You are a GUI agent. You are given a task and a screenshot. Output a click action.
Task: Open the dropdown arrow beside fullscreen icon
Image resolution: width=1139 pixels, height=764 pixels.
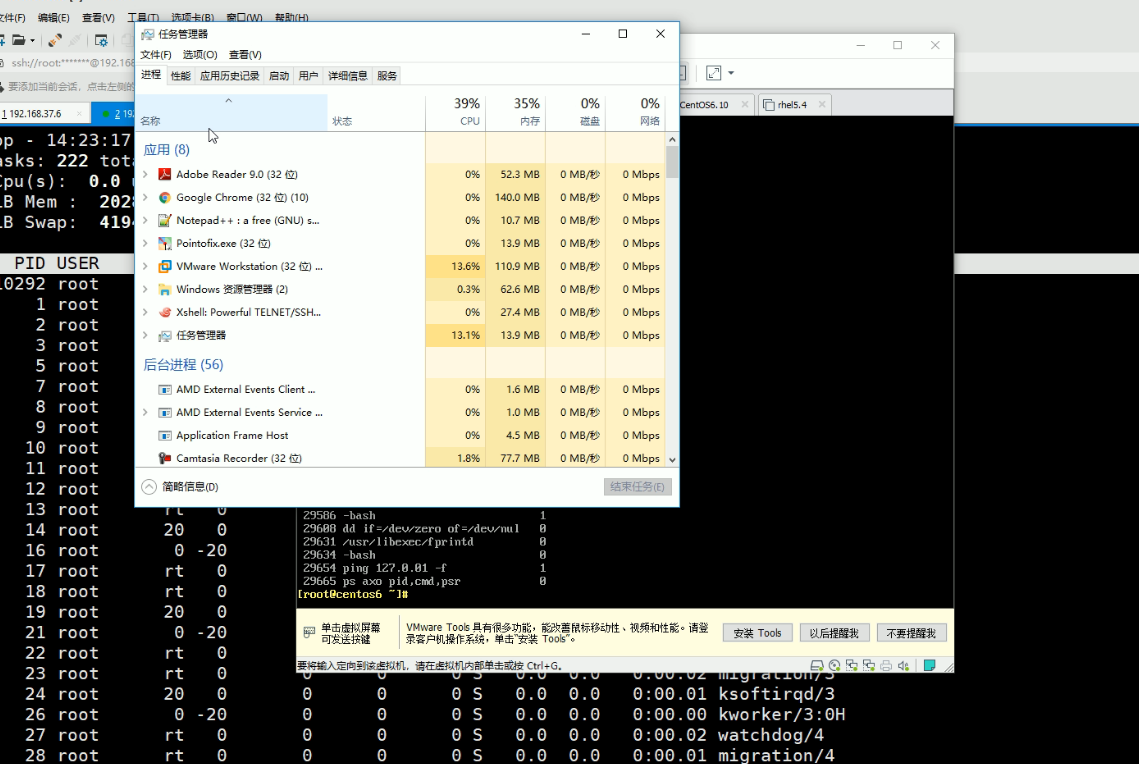pos(731,73)
